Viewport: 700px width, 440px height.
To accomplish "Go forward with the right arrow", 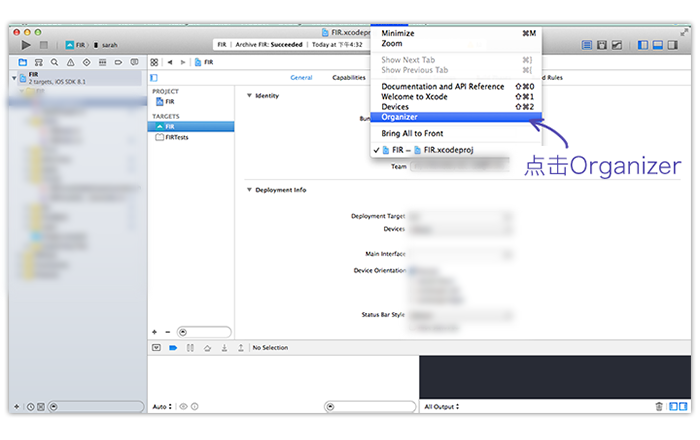I will click(x=183, y=62).
